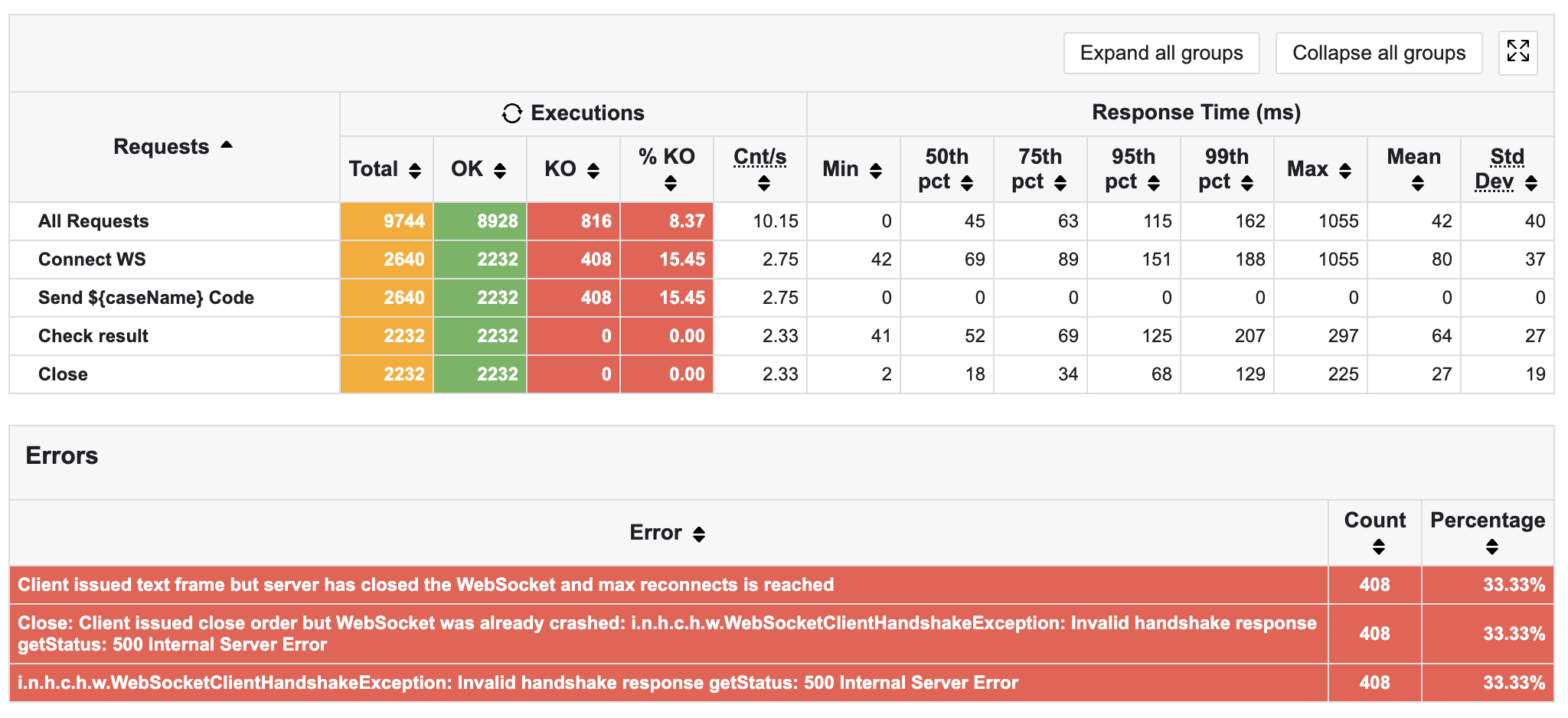Sort by % KO column arrows
The height and width of the screenshot is (718, 1568).
[x=671, y=184]
